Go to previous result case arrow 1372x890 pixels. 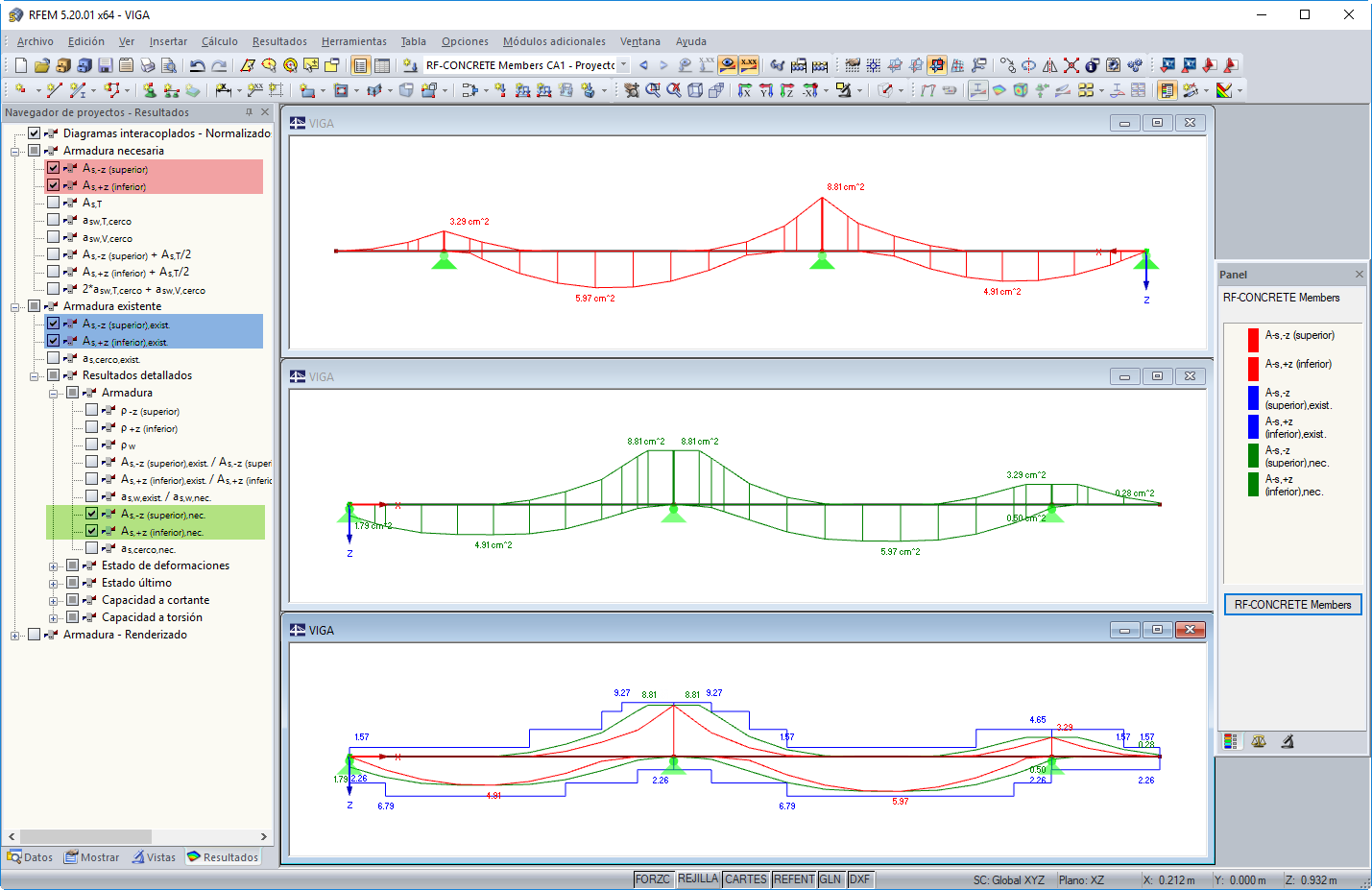(x=643, y=65)
